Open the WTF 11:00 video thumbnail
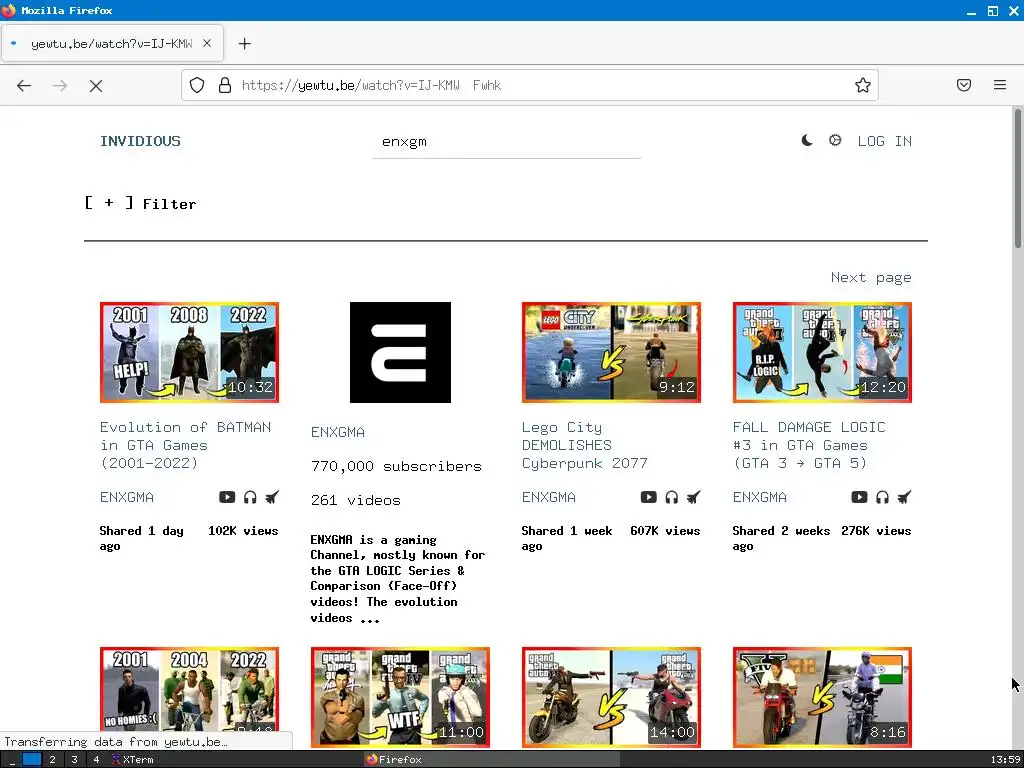 [x=400, y=697]
